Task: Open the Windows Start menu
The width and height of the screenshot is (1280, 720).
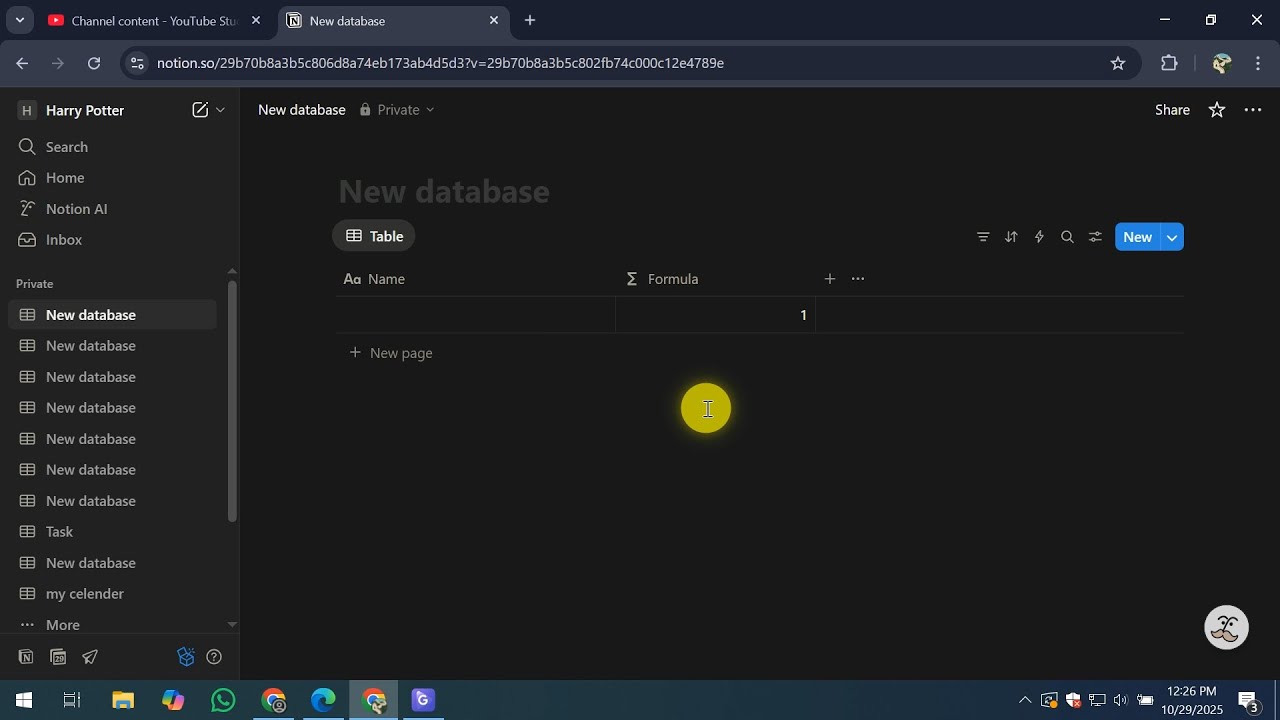Action: [x=24, y=700]
